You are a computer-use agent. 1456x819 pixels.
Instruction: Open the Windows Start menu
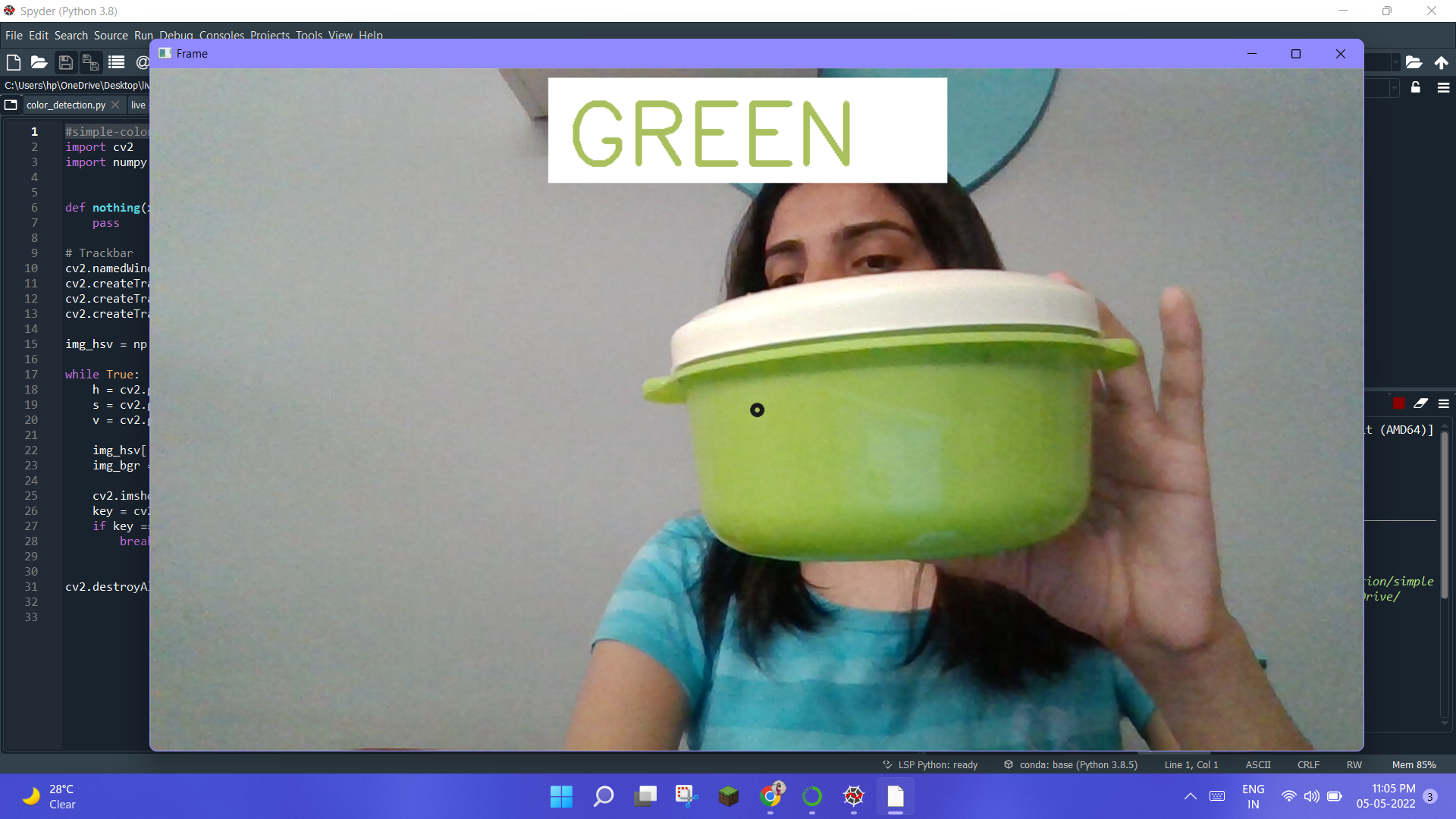(561, 796)
